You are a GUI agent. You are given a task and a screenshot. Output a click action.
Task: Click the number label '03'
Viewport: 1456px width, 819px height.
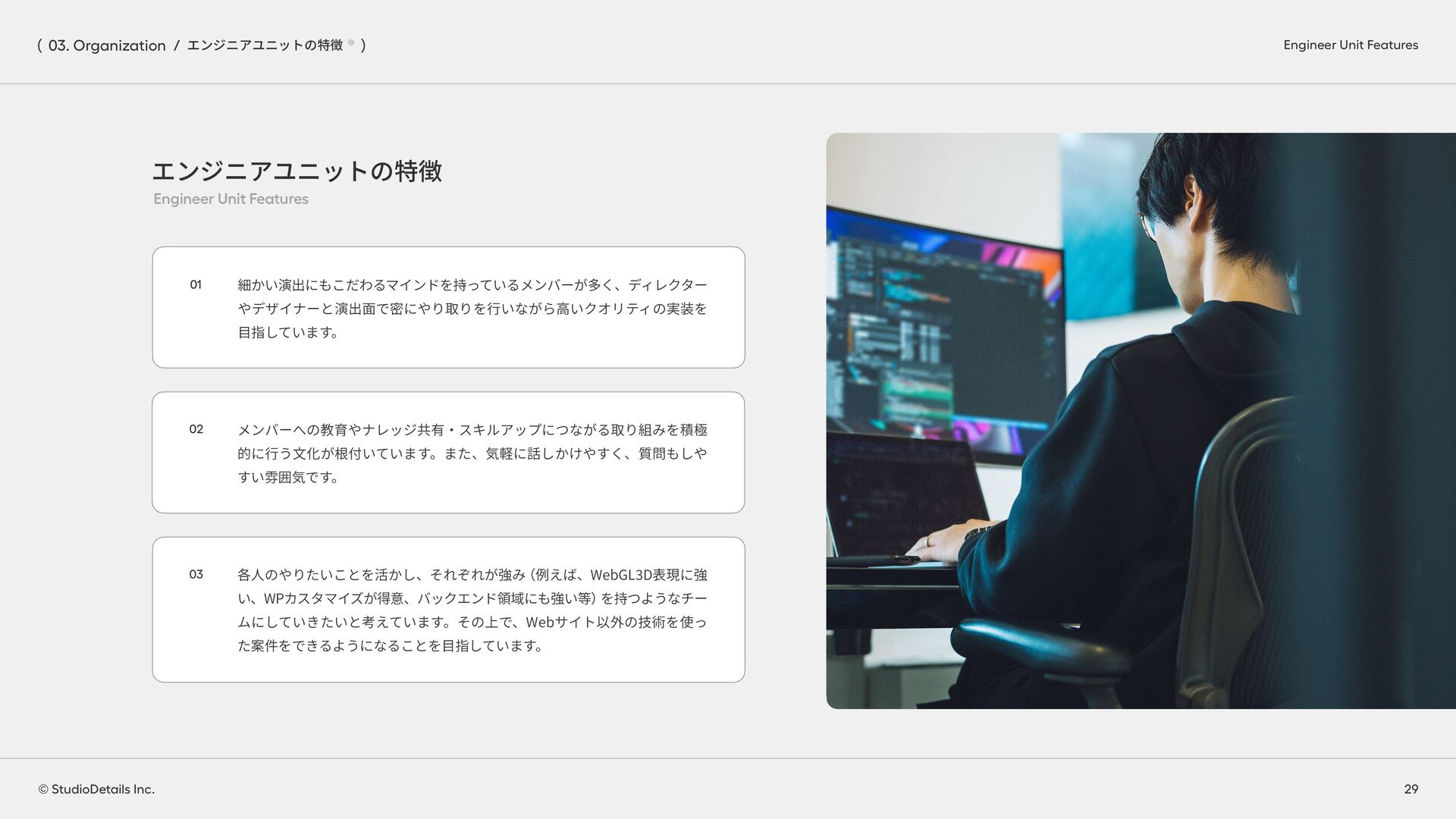point(196,574)
